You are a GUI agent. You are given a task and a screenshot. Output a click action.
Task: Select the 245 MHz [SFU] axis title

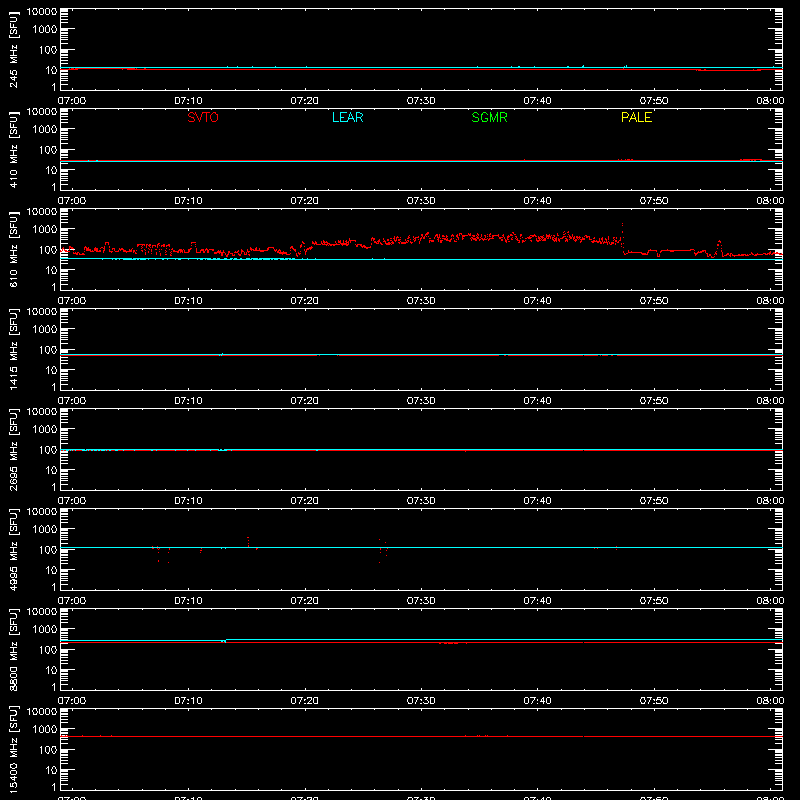click(14, 49)
